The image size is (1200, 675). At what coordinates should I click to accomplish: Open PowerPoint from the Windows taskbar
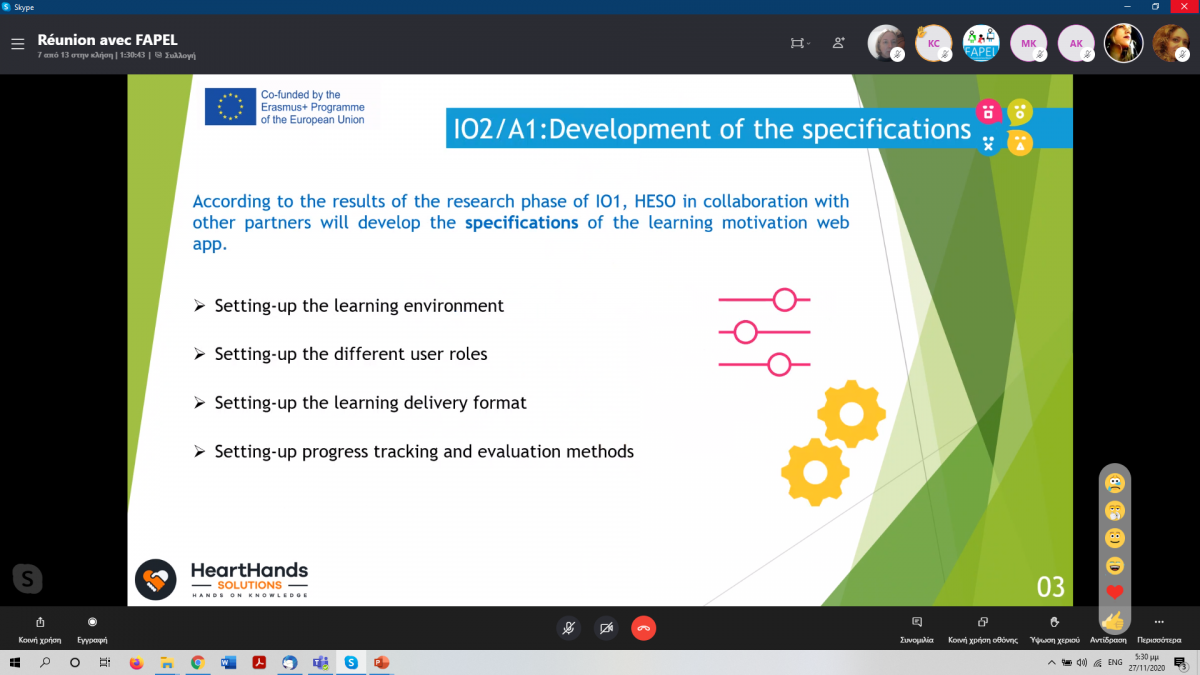[x=380, y=663]
